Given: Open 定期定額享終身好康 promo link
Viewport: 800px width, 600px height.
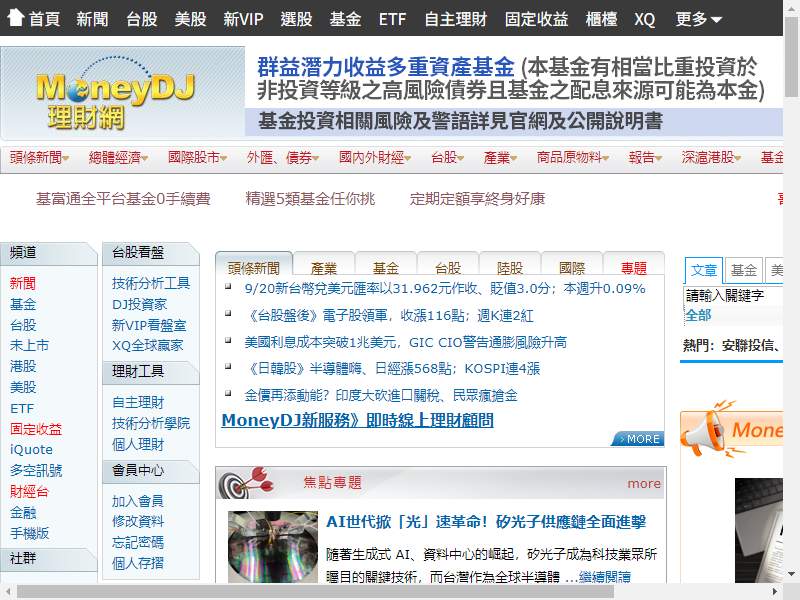Looking at the screenshot, I should point(478,198).
